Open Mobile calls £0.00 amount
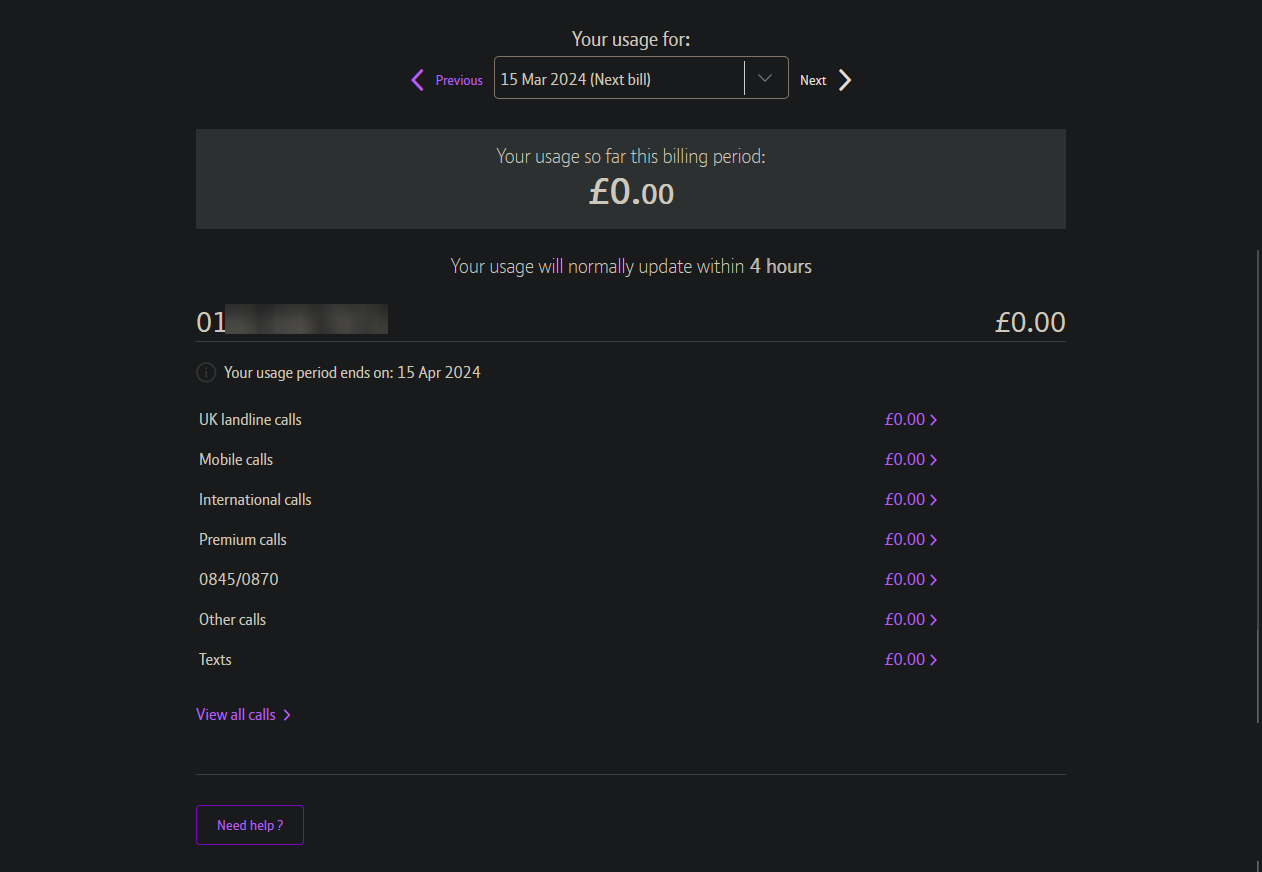 point(905,460)
